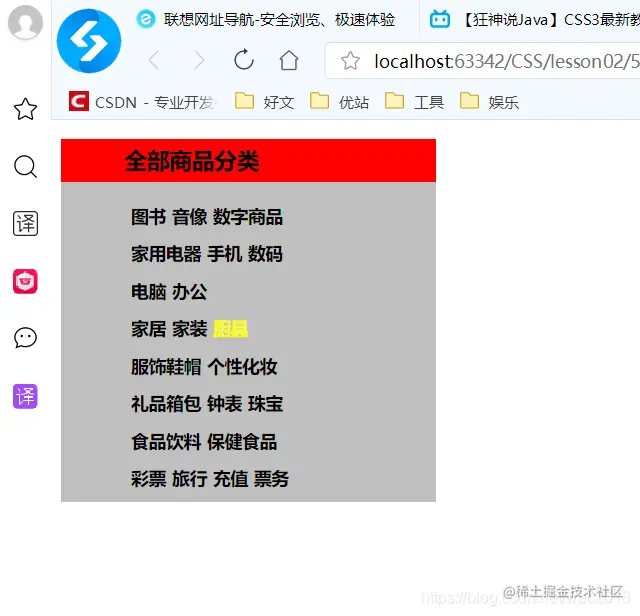Open the 手机 category link
Screen dimensions: 640x616
coord(224,254)
